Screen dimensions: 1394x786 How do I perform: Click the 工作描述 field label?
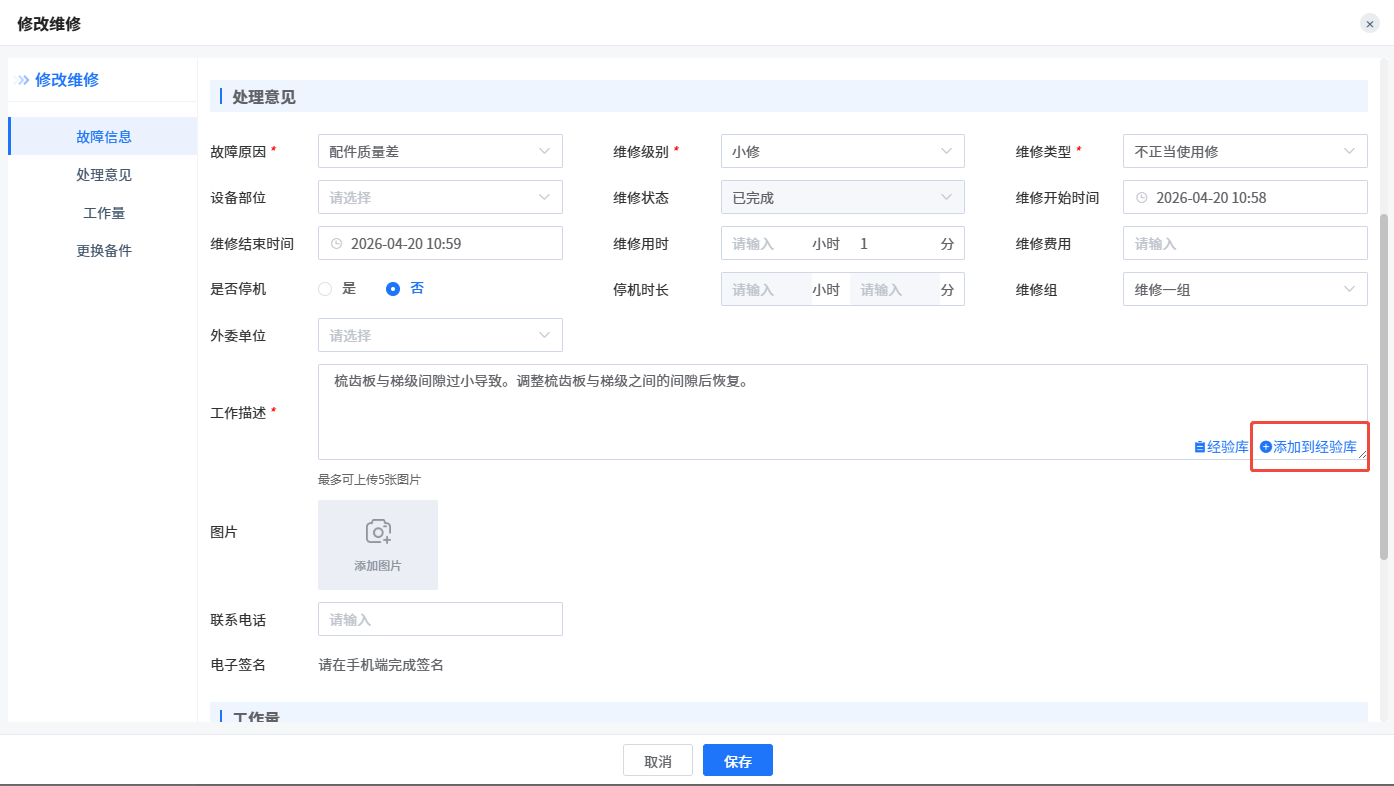coord(238,413)
